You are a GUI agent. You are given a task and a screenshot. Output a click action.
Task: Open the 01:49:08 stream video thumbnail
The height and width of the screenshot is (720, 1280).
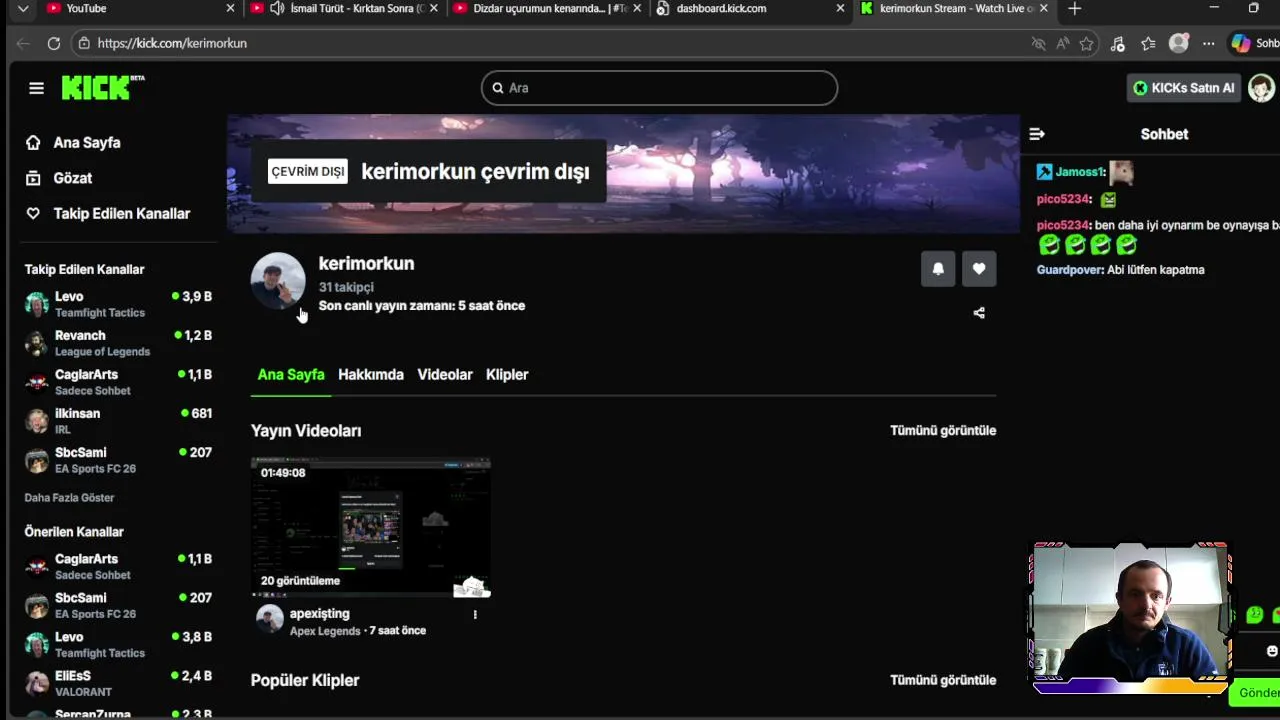[x=371, y=528]
